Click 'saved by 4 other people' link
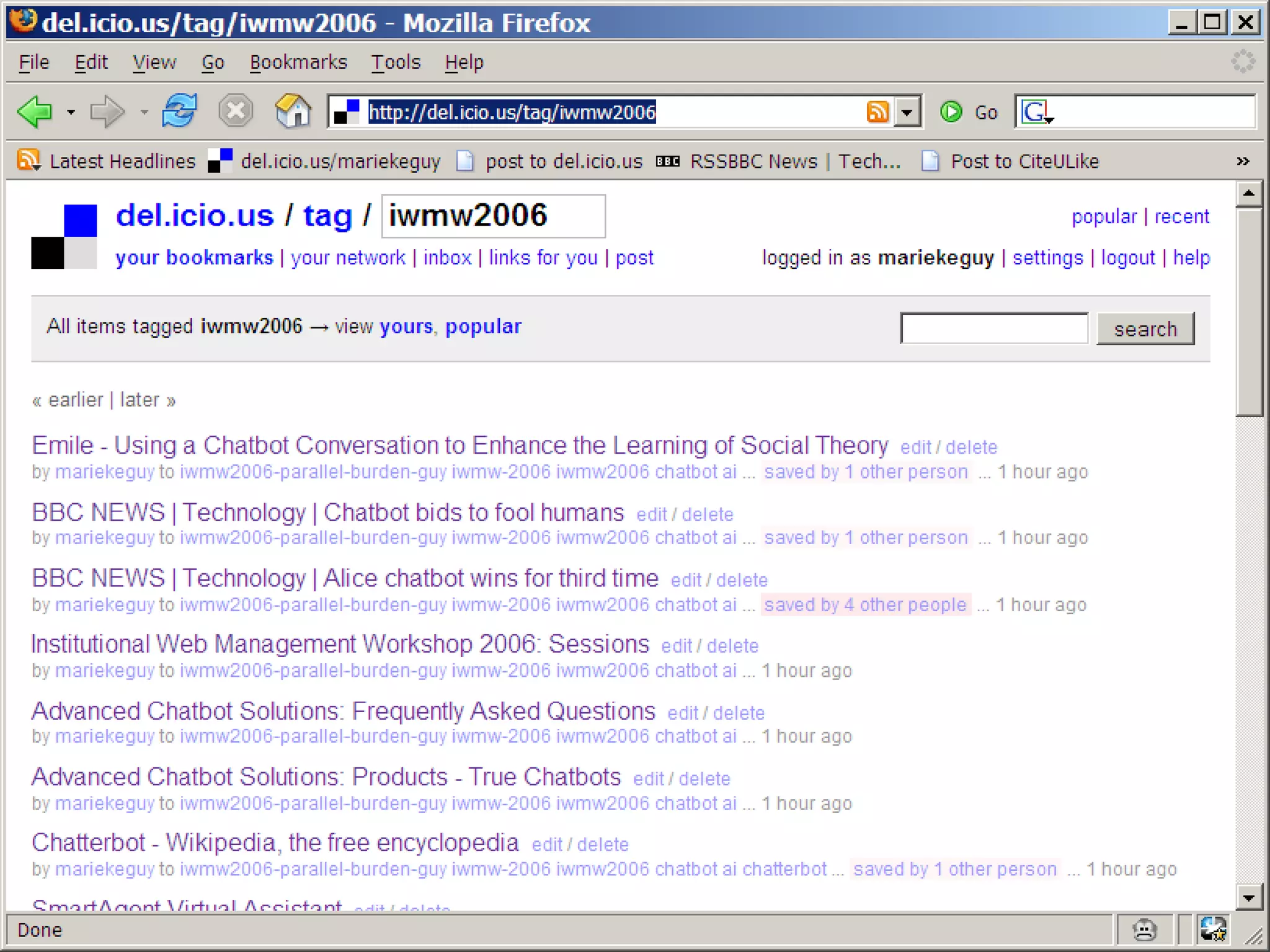Image resolution: width=1270 pixels, height=952 pixels. point(865,605)
